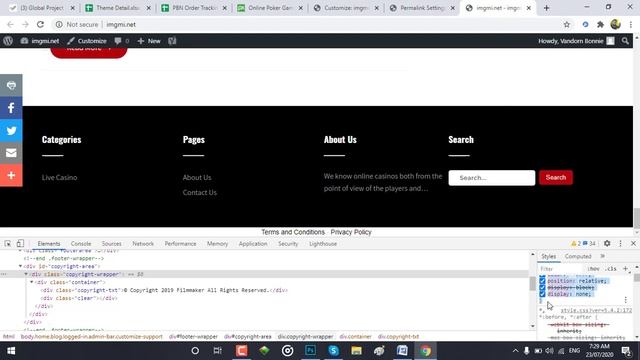640x360 pixels.
Task: Select the copyright-txt div line
Action: tap(164, 290)
